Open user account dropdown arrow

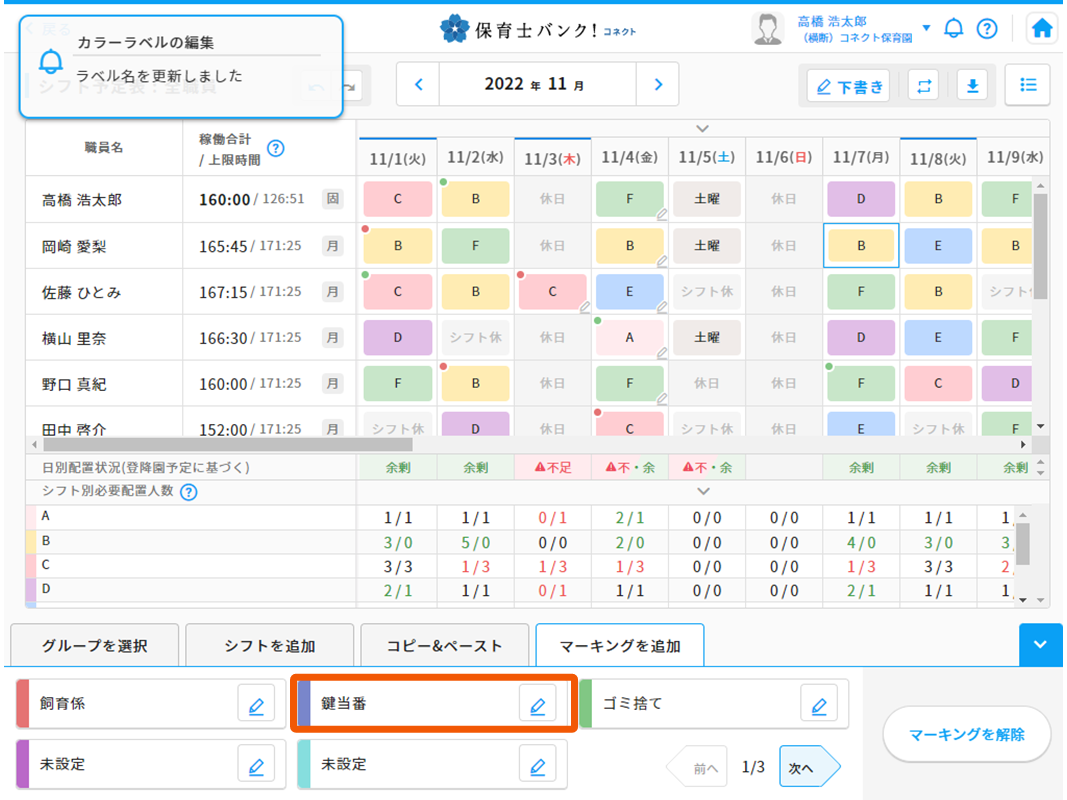tap(926, 28)
